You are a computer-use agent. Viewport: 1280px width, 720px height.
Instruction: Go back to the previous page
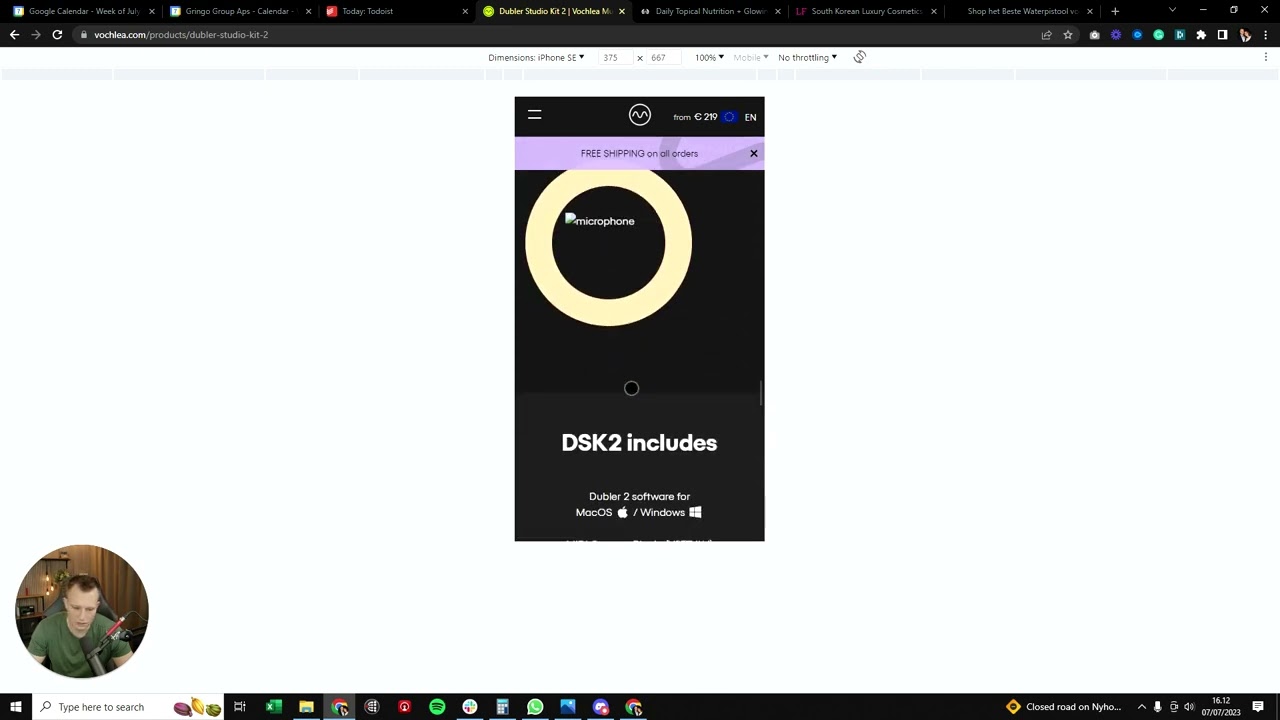(14, 34)
